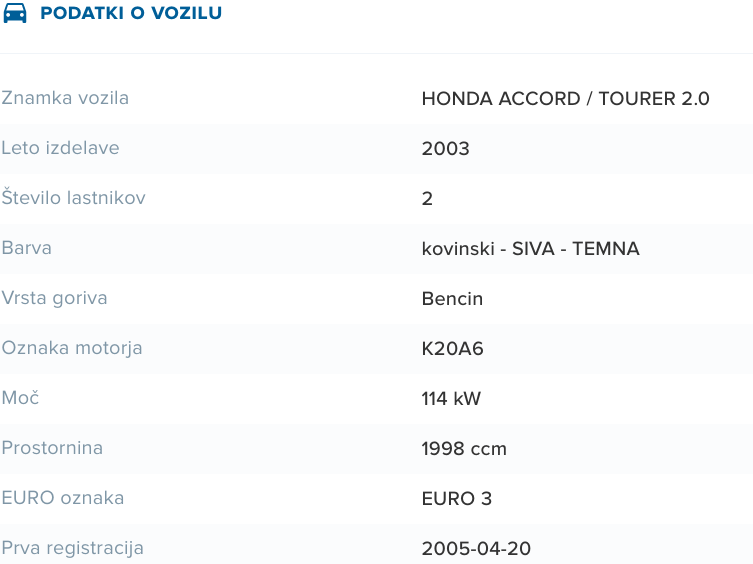Click the Leto izdelave label
Viewport: 753px width, 564px height.
[61, 148]
